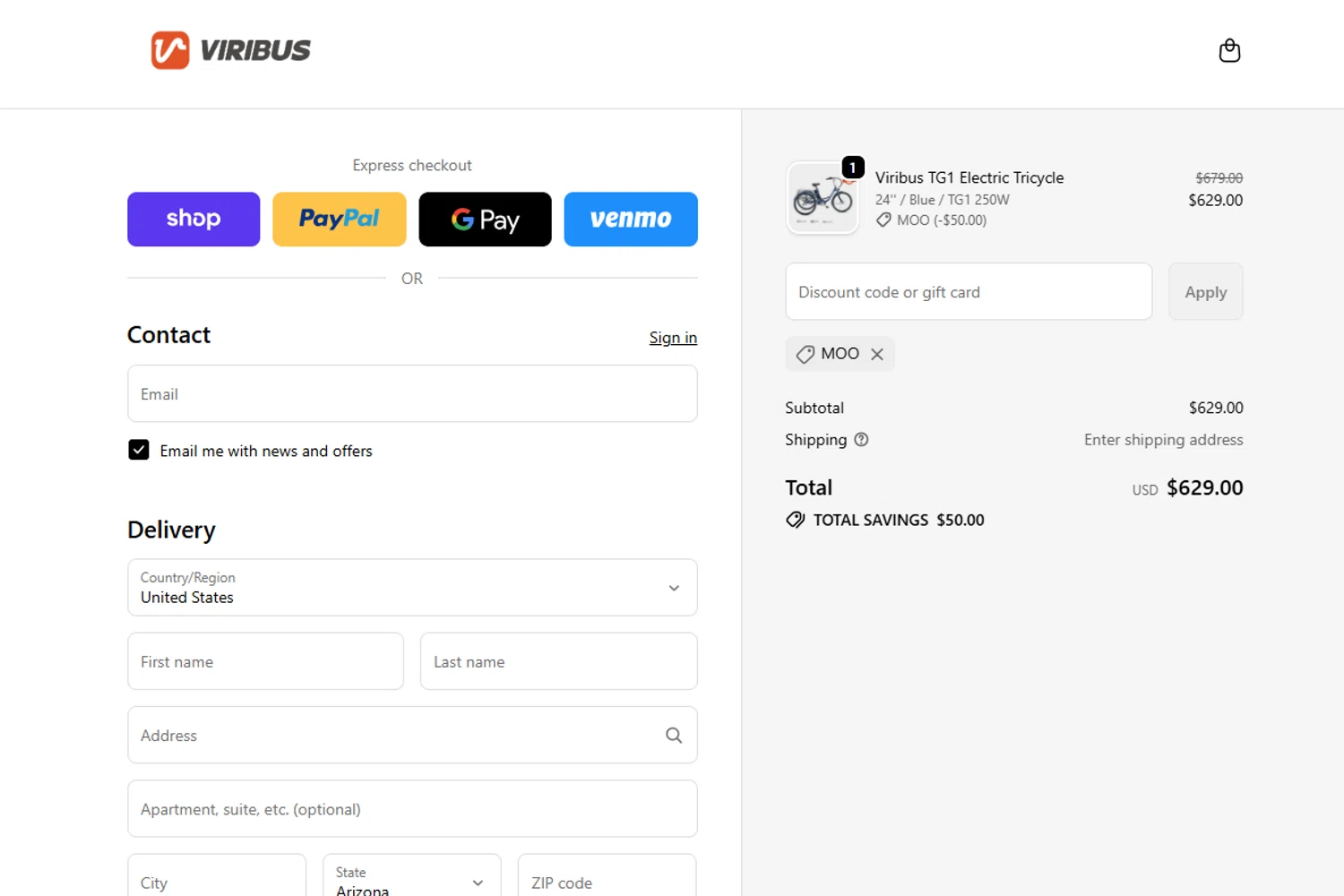Pay with Google Pay express button
The height and width of the screenshot is (896, 1344).
(485, 219)
